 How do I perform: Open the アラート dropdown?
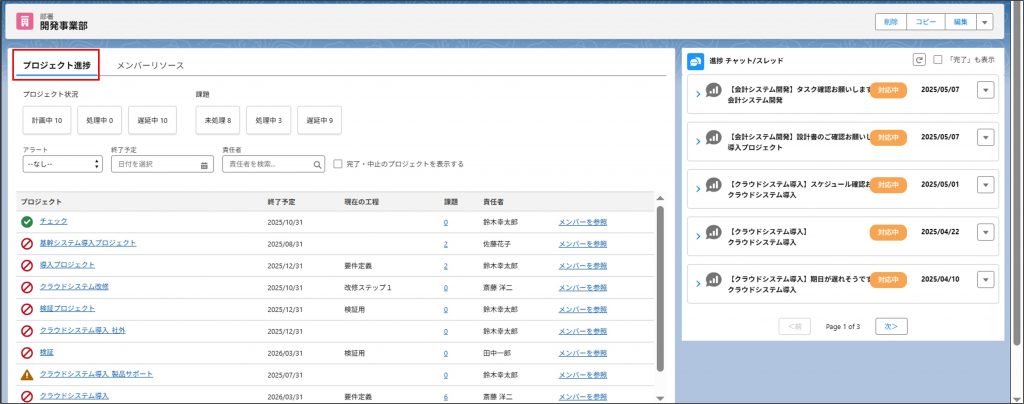coord(62,164)
